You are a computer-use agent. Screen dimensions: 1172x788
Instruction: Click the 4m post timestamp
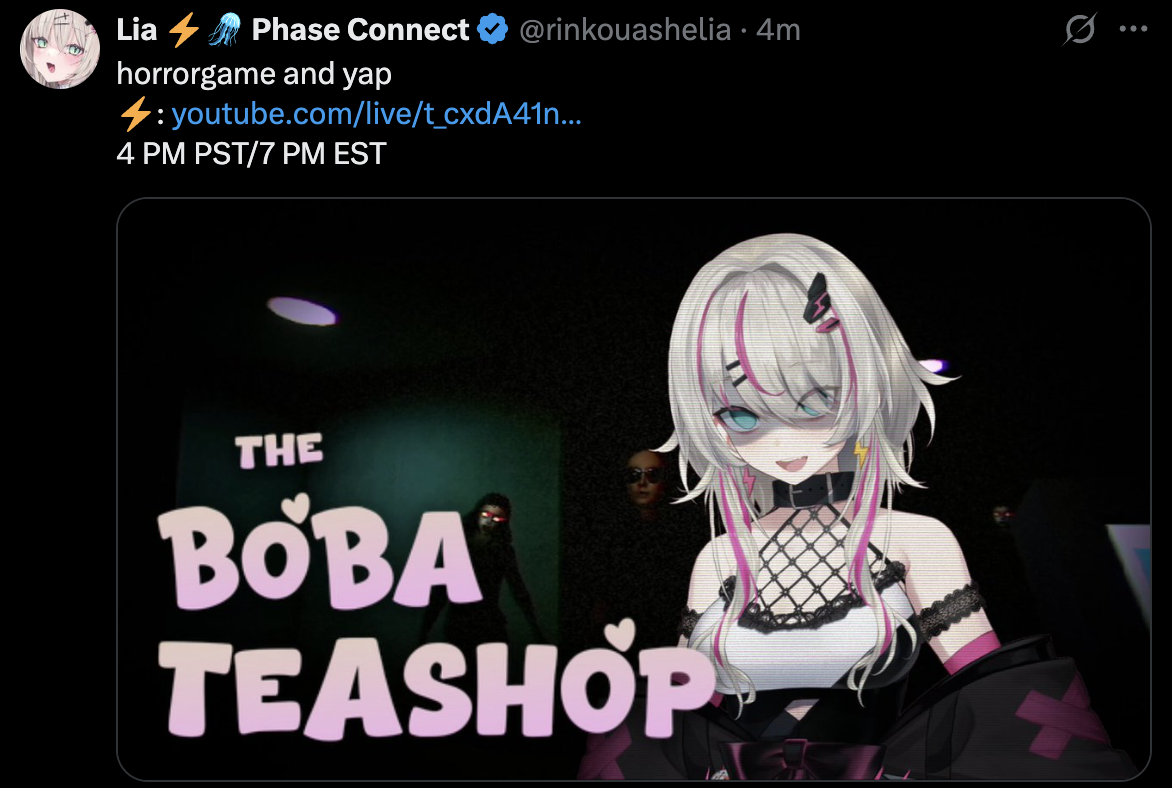click(778, 30)
